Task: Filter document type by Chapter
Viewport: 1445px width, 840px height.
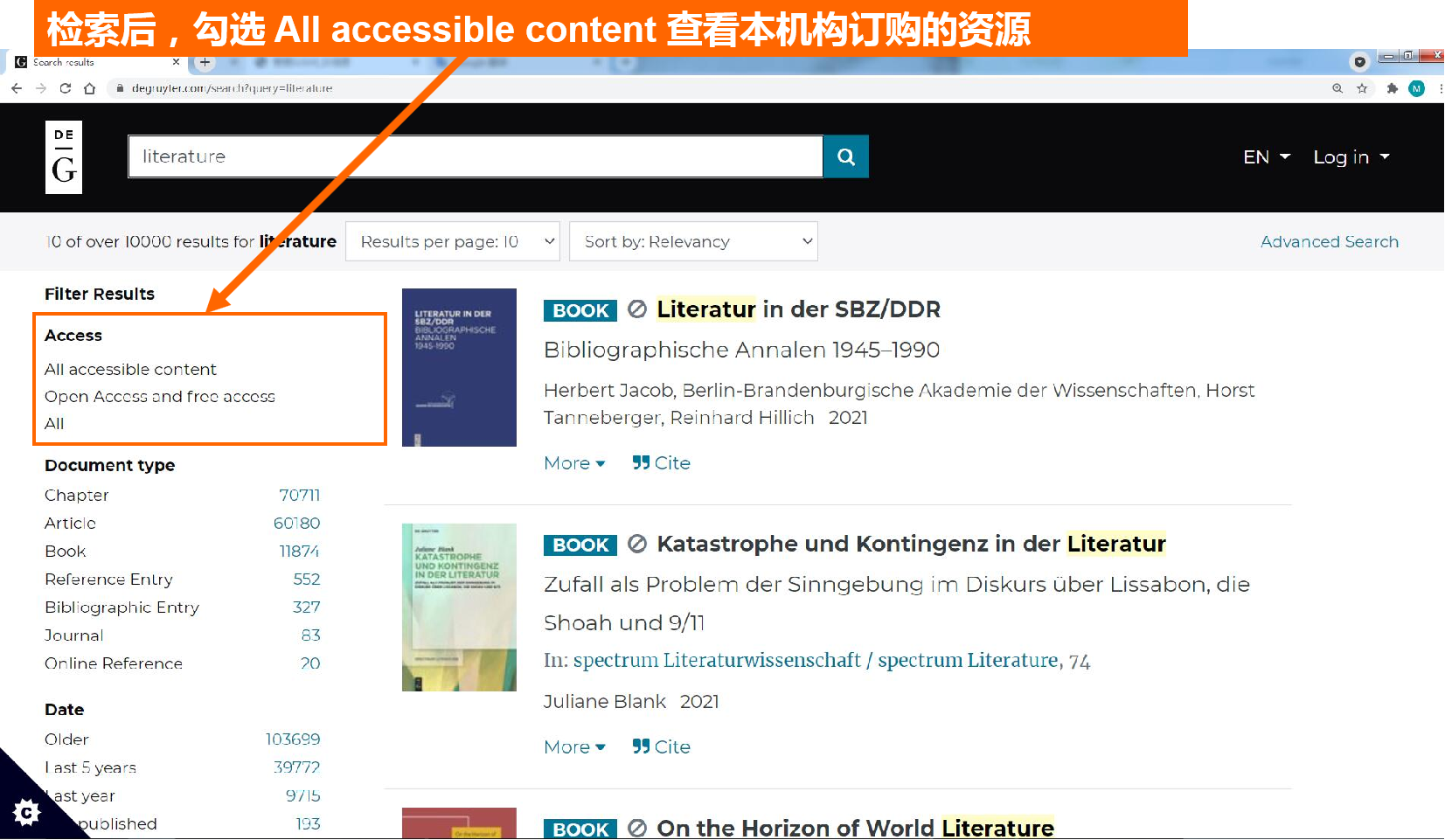Action: [77, 496]
